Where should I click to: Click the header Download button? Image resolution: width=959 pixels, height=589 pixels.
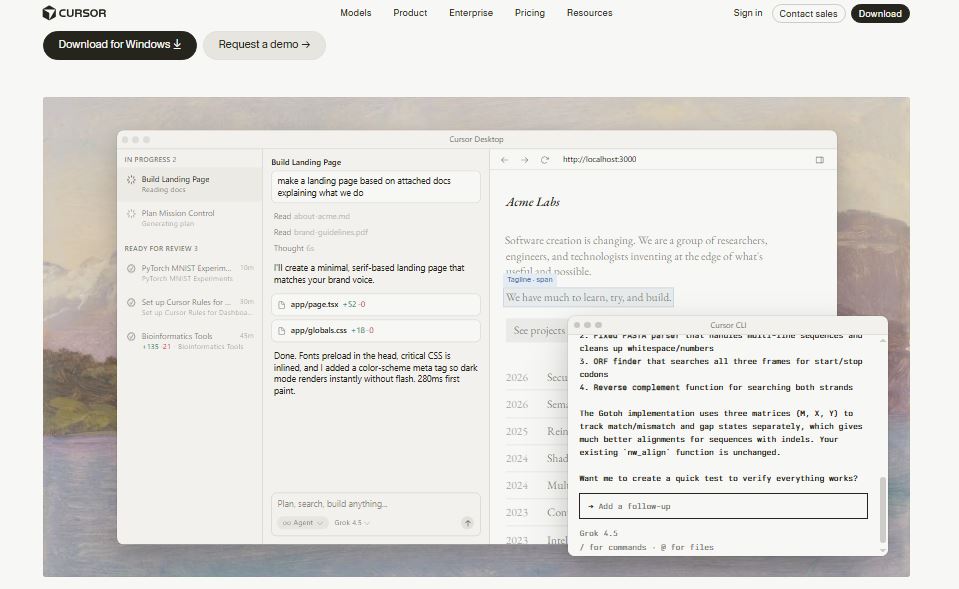(x=879, y=13)
